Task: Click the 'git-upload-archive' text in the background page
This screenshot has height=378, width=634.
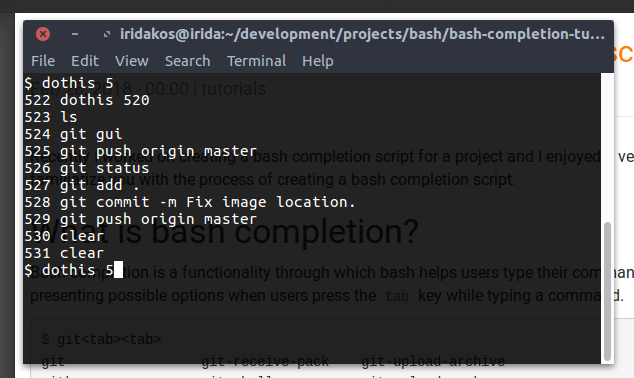Action: click(x=433, y=360)
